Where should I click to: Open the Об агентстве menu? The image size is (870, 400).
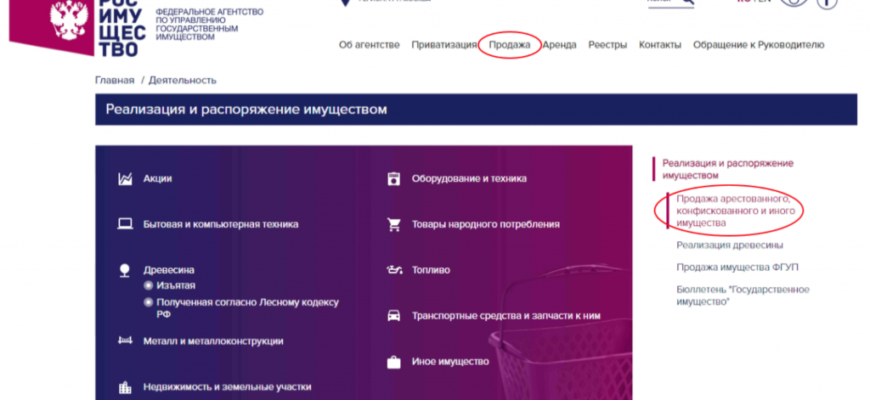point(369,45)
